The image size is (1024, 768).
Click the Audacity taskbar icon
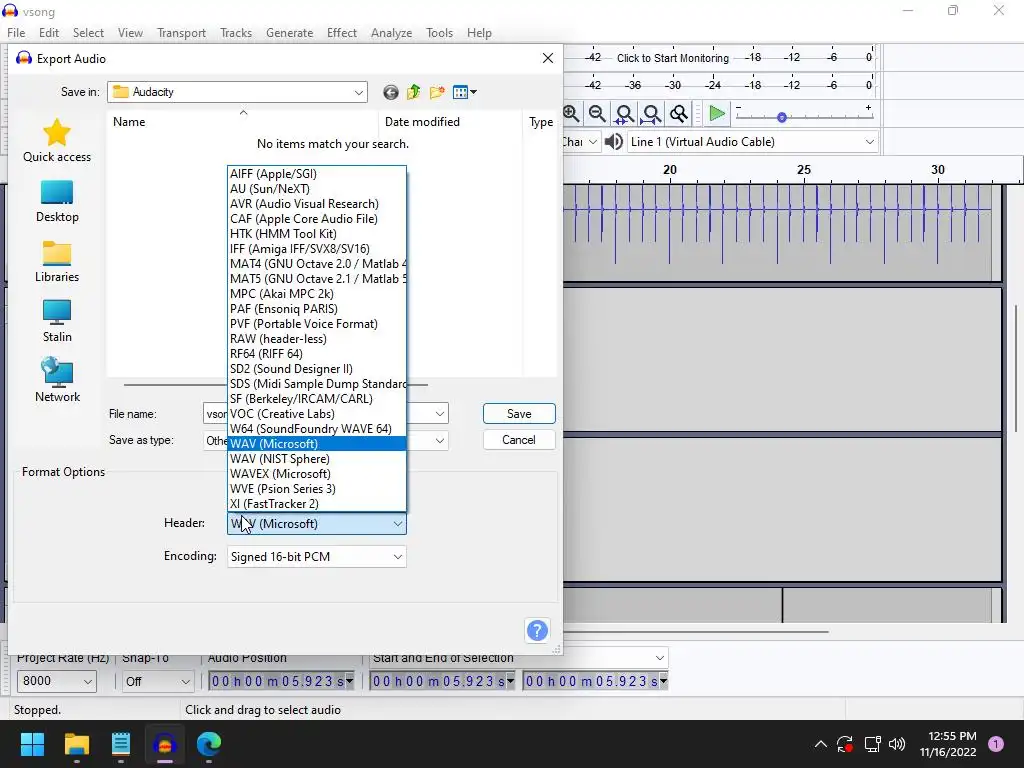pyautogui.click(x=165, y=744)
